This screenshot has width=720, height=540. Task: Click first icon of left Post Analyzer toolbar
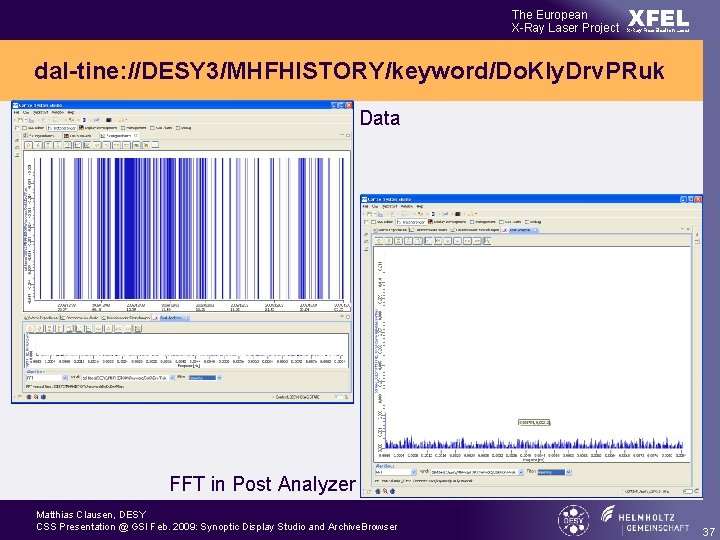click(30, 328)
